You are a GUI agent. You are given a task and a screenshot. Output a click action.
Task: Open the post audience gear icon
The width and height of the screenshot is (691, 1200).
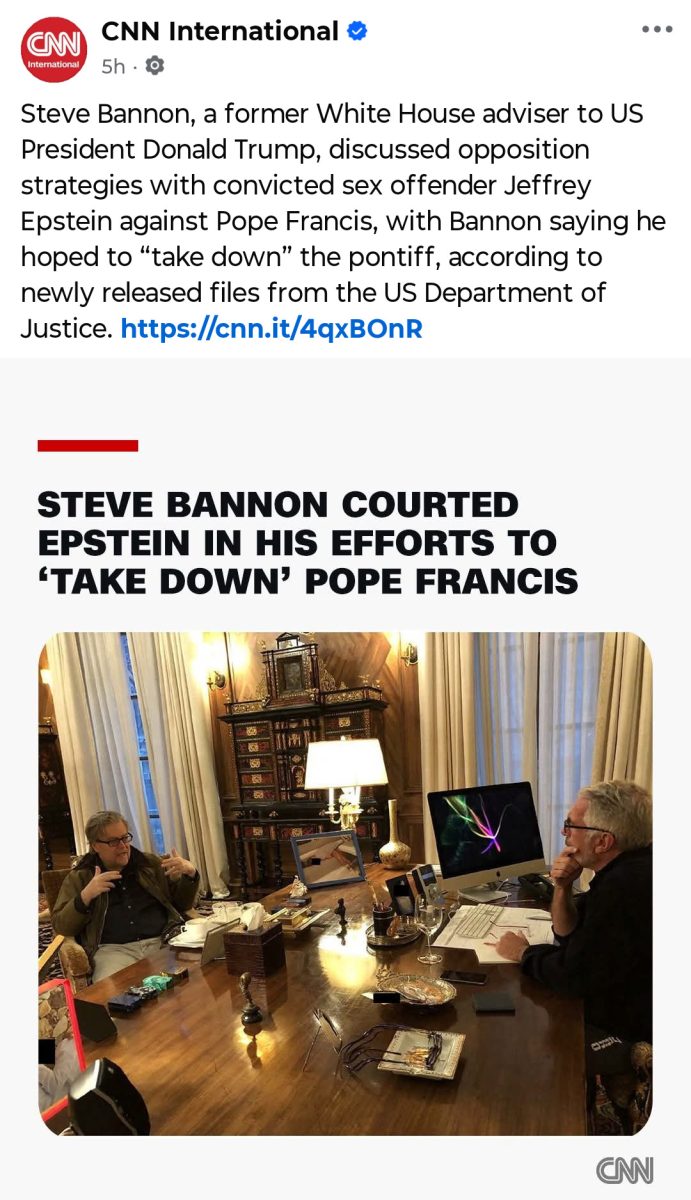[x=155, y=66]
